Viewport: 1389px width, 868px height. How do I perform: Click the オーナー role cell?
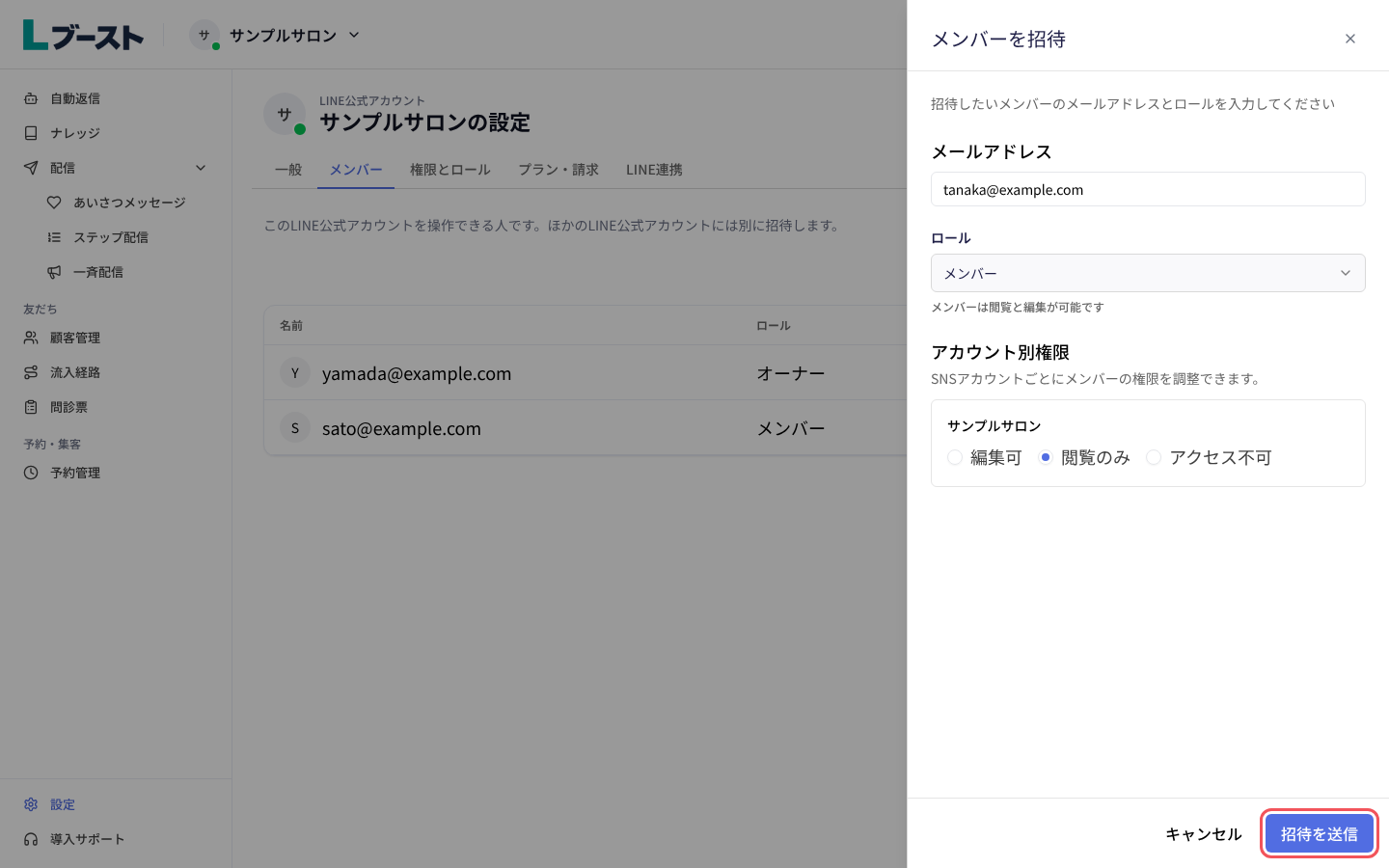(x=791, y=373)
